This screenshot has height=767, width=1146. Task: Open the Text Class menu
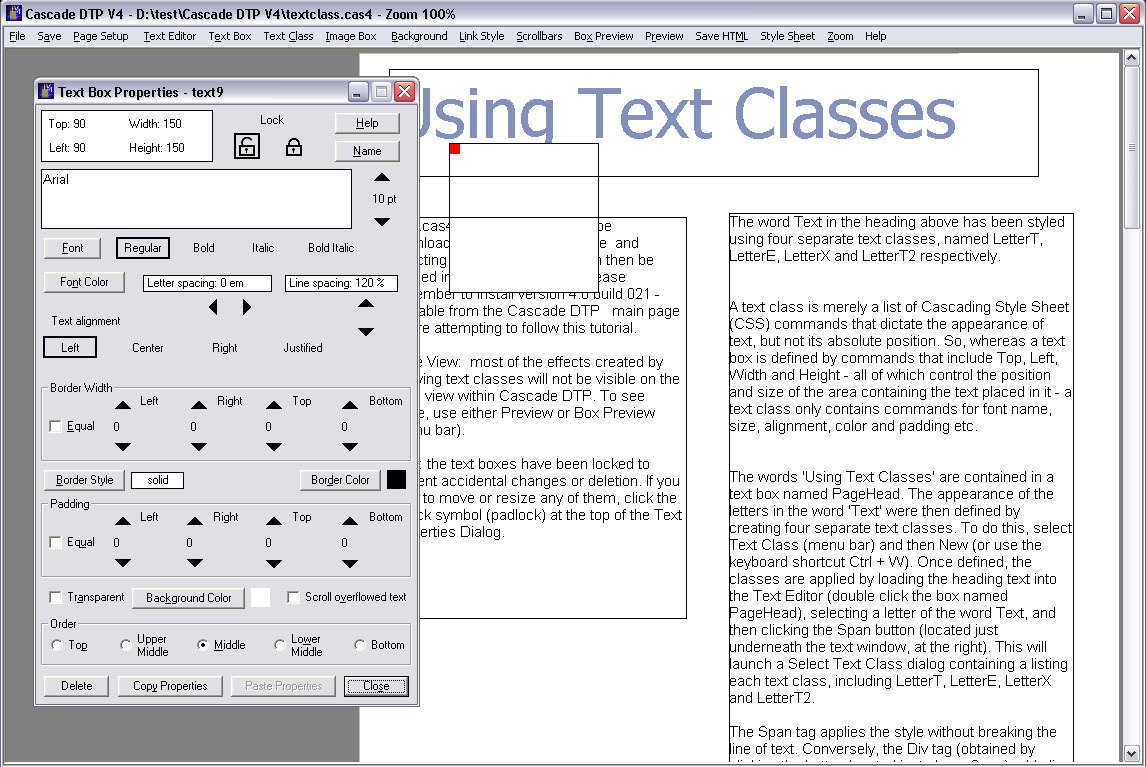tap(288, 36)
